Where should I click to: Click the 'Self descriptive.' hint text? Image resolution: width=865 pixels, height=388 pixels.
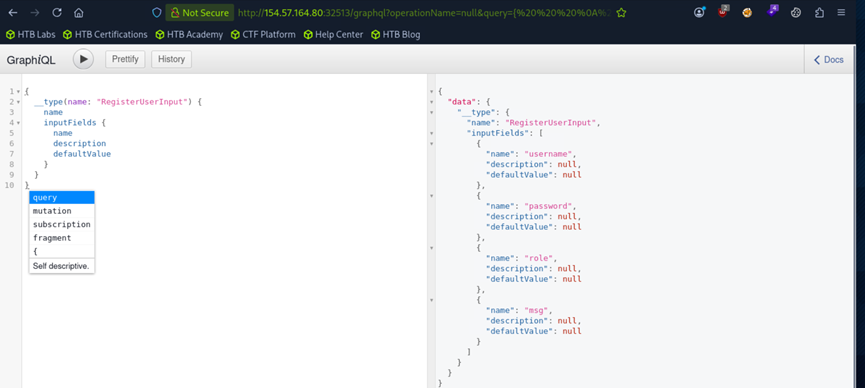62,265
